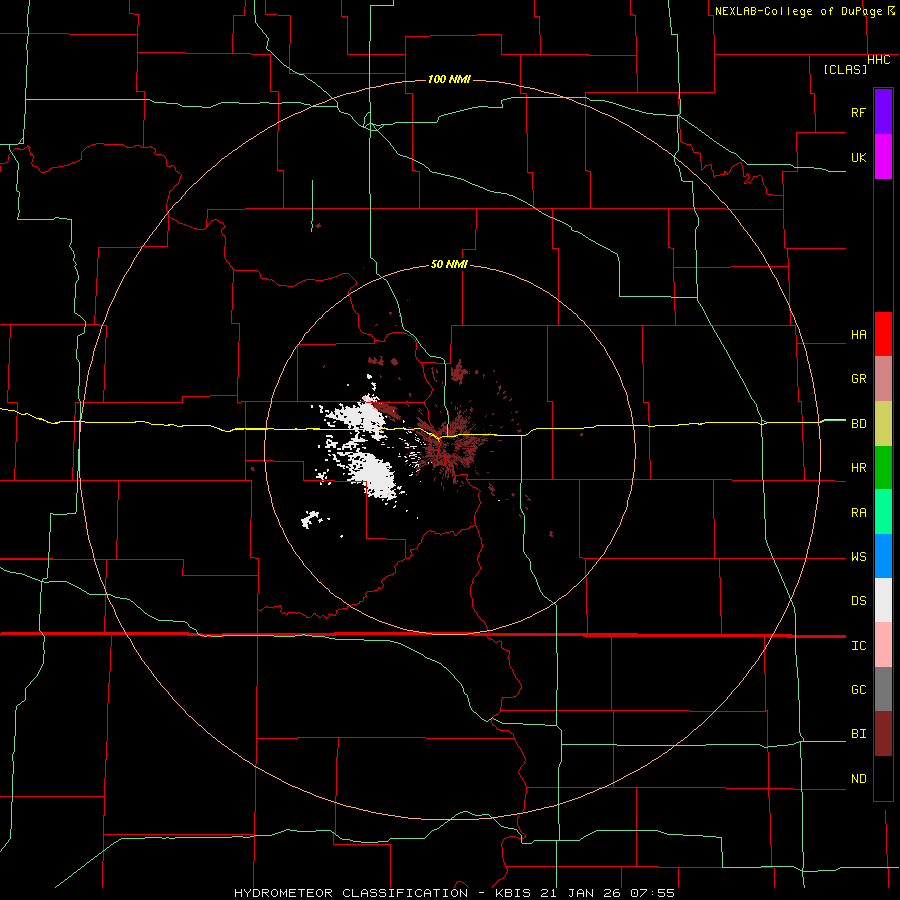The image size is (900, 900).
Task: Click the 07:55 timestamp
Action: click(x=652, y=893)
